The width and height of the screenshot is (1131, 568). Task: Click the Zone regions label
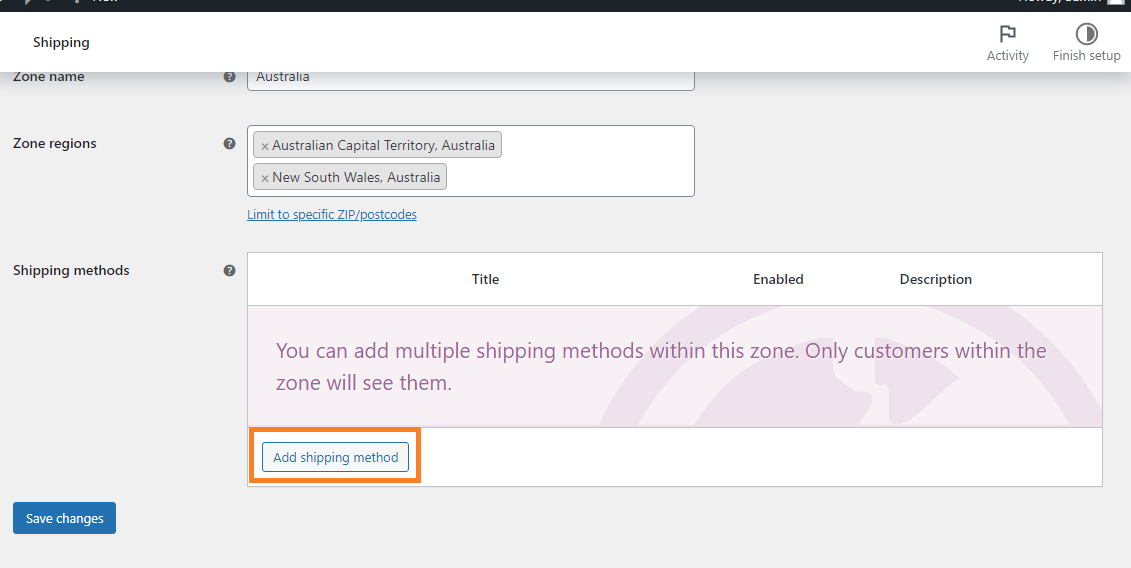(x=55, y=144)
